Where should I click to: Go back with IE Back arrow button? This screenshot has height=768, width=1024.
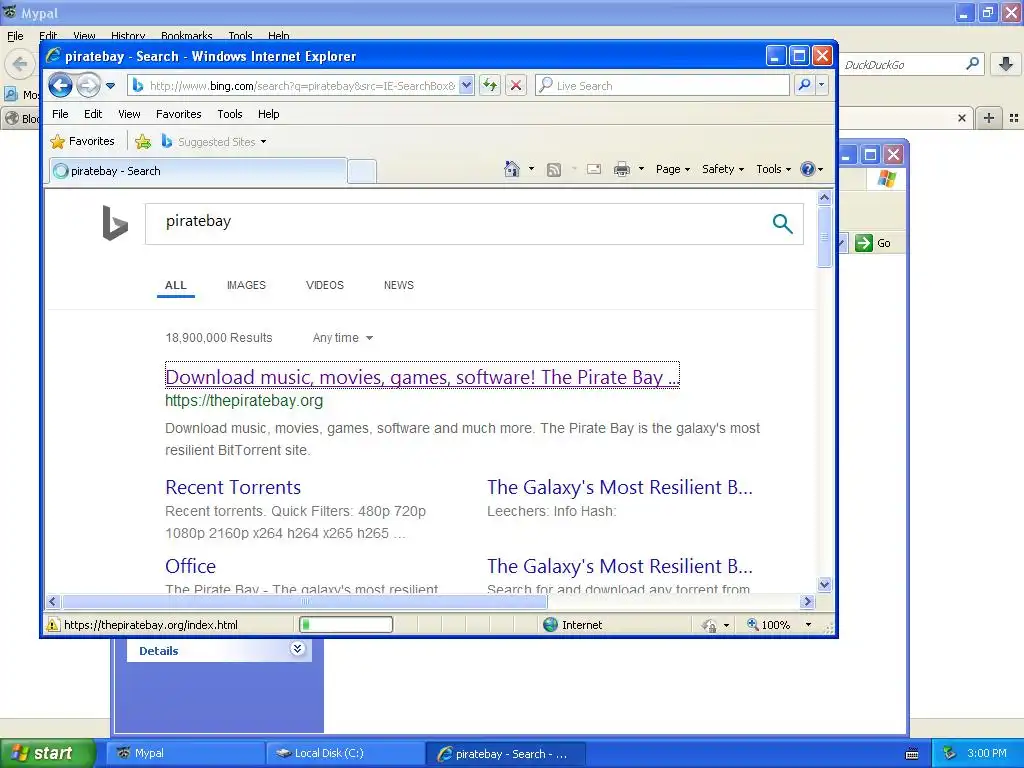(x=60, y=86)
